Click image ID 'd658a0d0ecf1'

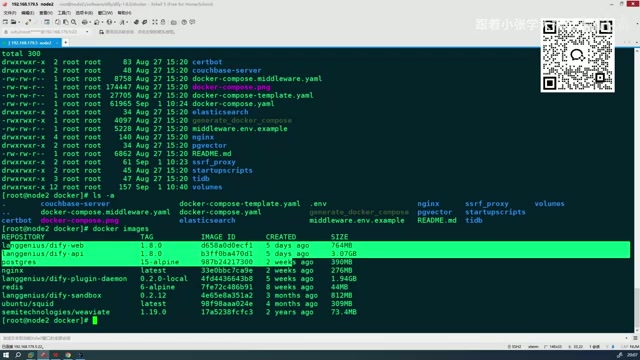[227, 245]
